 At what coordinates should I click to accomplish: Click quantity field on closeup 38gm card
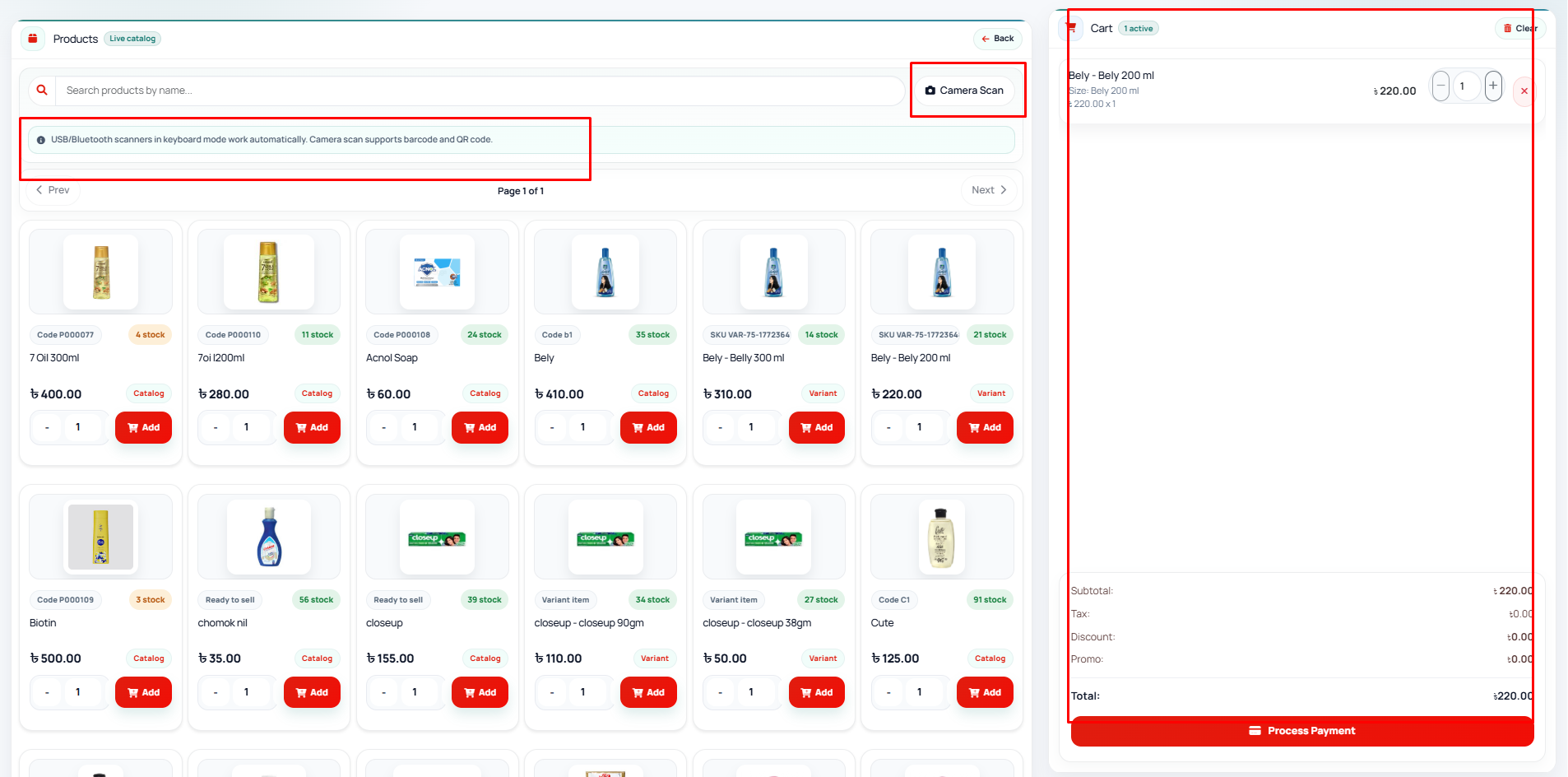pyautogui.click(x=751, y=693)
